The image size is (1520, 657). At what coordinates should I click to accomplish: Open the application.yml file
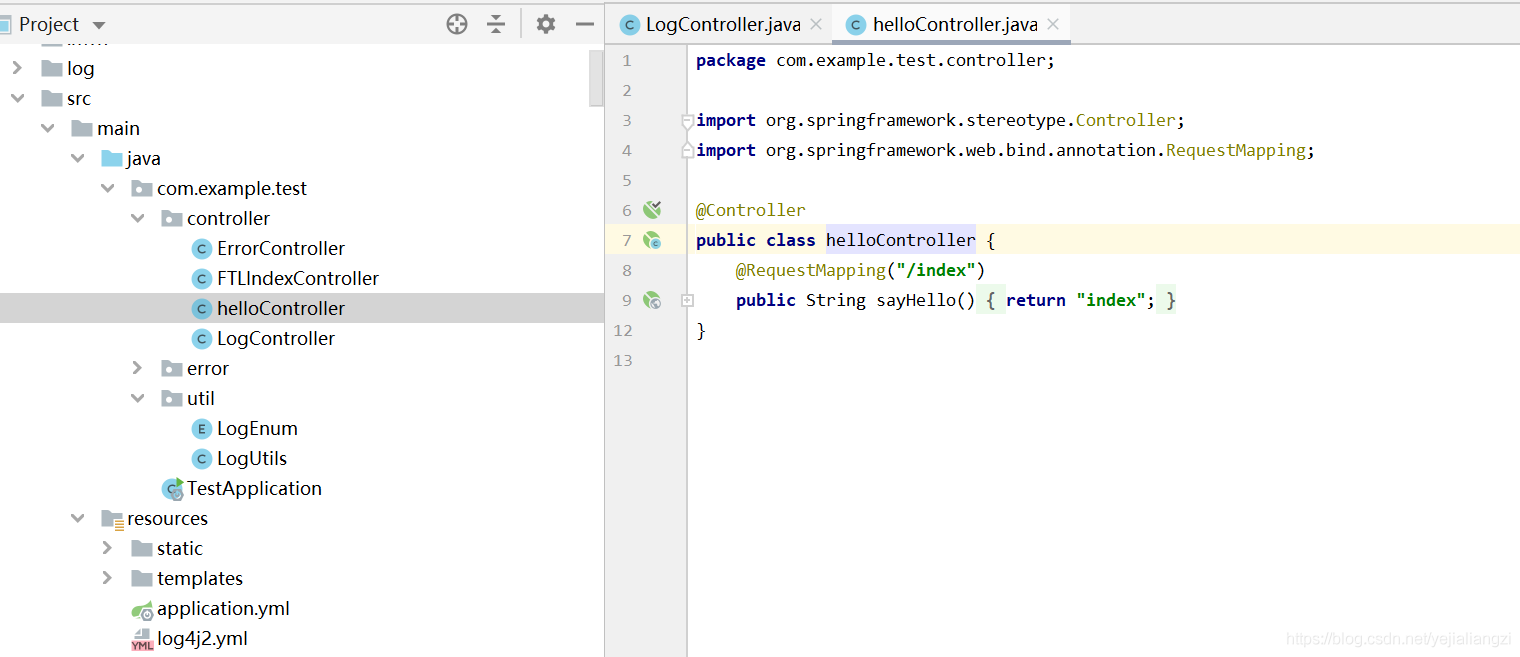(222, 608)
